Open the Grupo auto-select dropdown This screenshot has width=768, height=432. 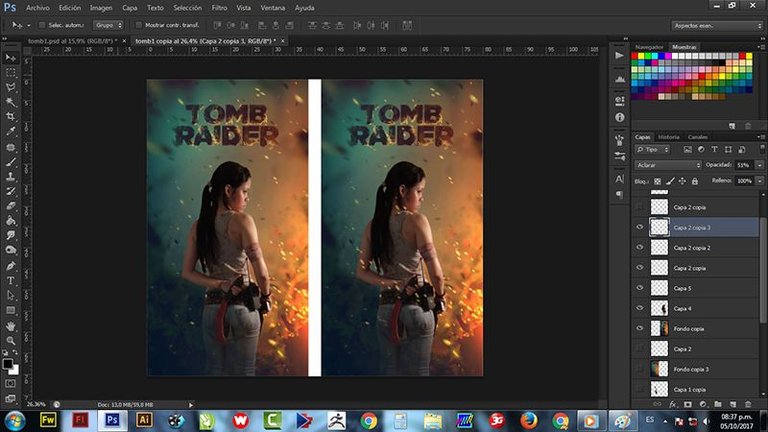coord(108,25)
